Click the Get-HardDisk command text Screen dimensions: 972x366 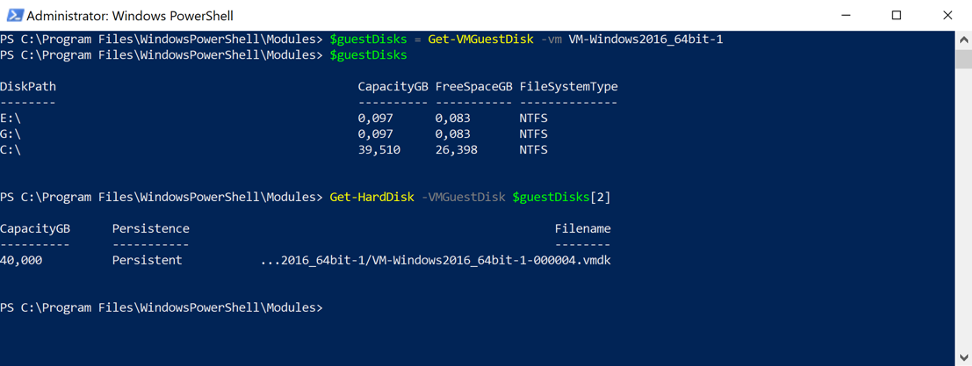coord(371,197)
